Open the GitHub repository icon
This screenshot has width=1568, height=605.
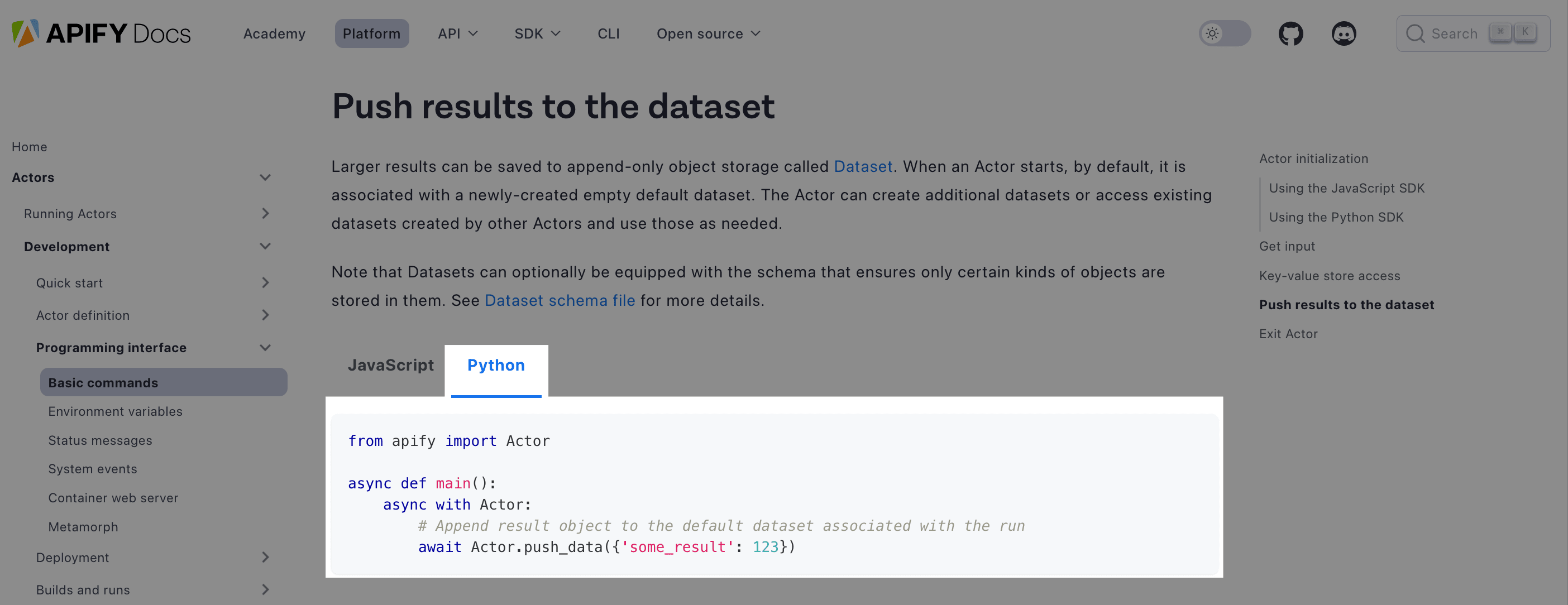(1290, 33)
